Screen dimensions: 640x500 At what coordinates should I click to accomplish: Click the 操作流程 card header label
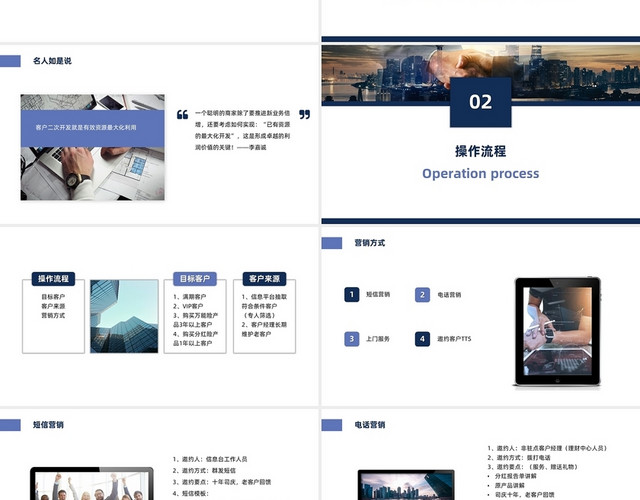point(53,279)
